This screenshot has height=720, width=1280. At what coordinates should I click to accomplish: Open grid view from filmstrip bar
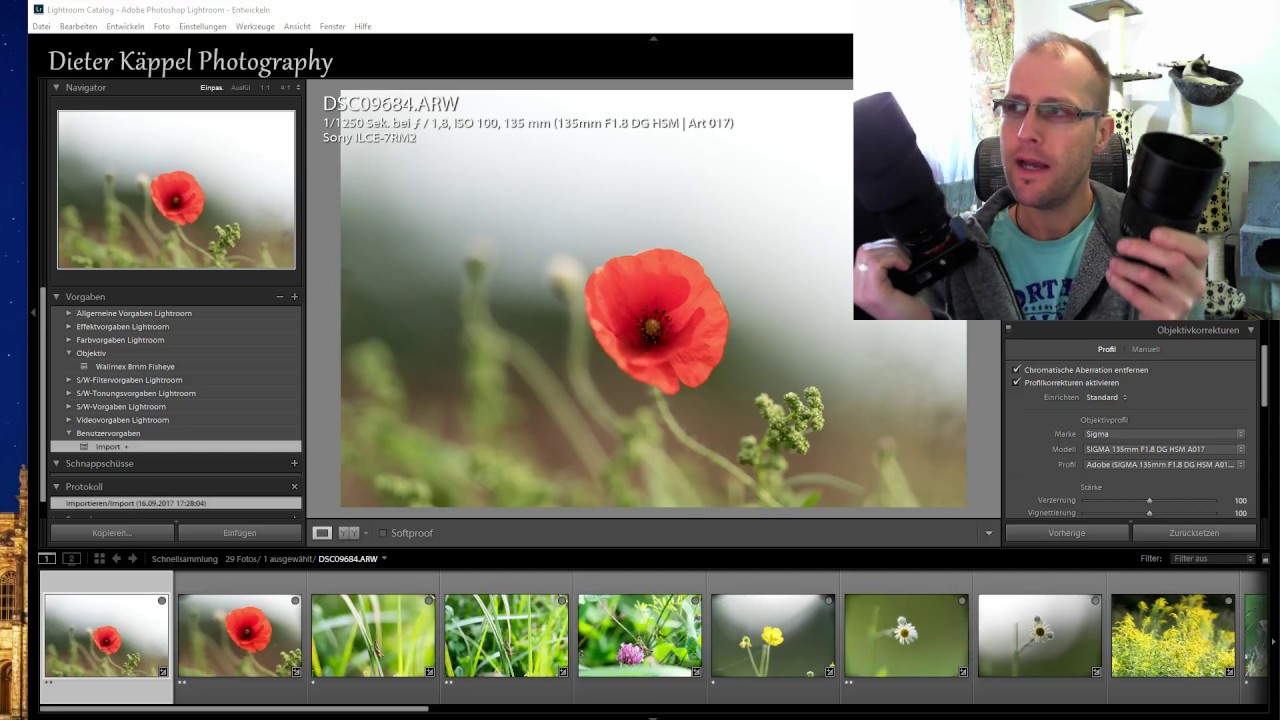[x=99, y=558]
